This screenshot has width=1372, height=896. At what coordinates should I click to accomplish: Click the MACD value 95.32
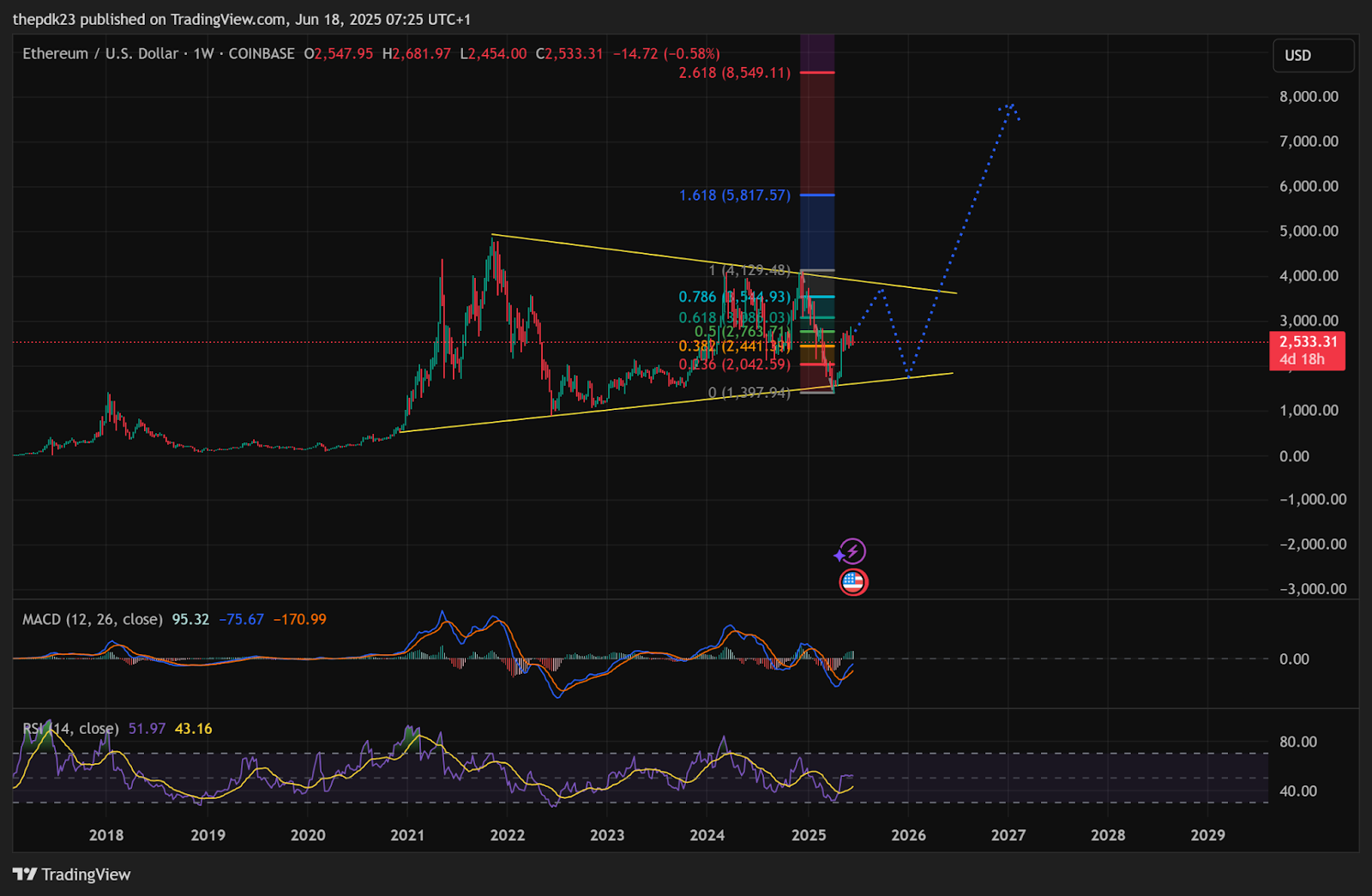190,619
